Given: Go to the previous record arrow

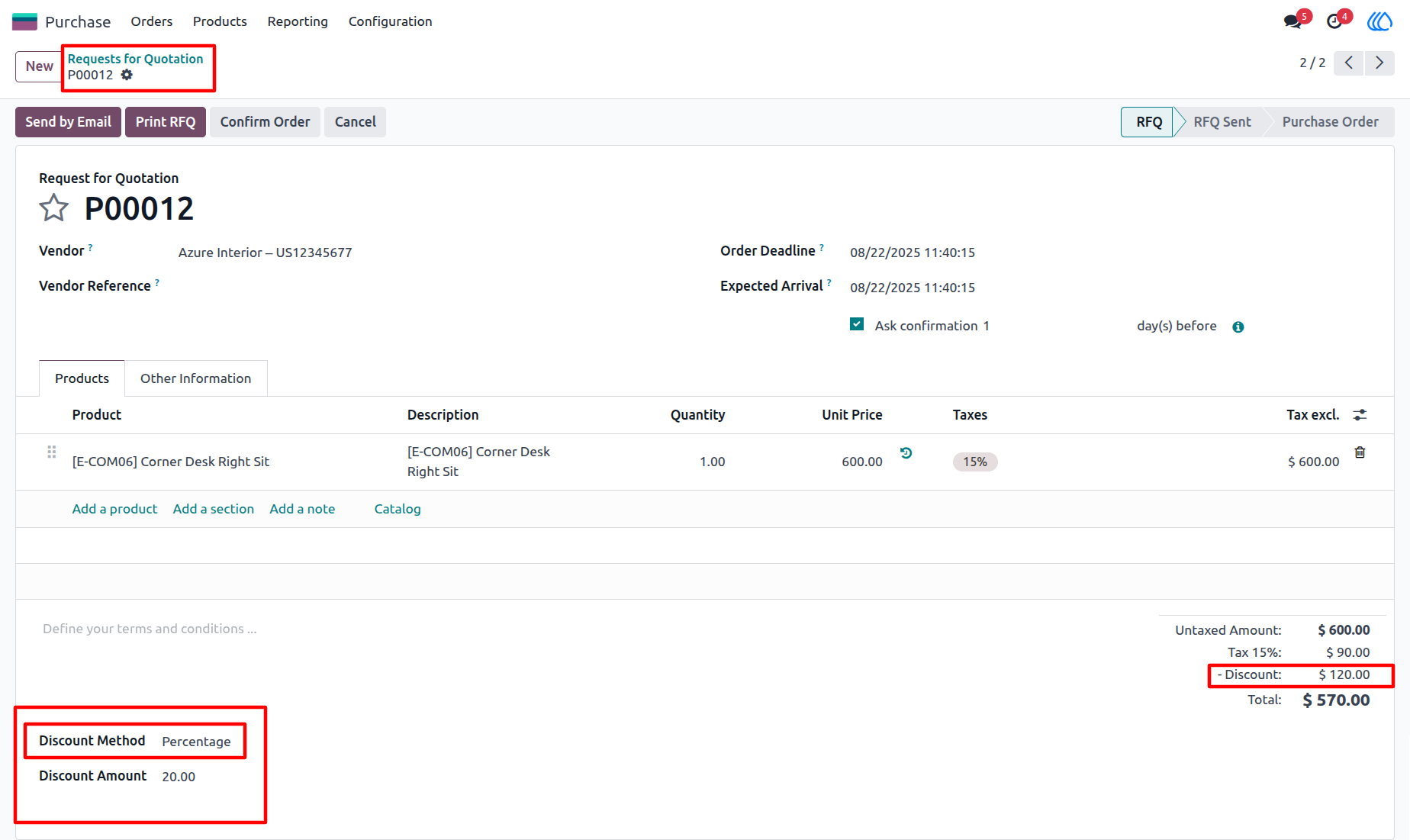Looking at the screenshot, I should (1348, 63).
